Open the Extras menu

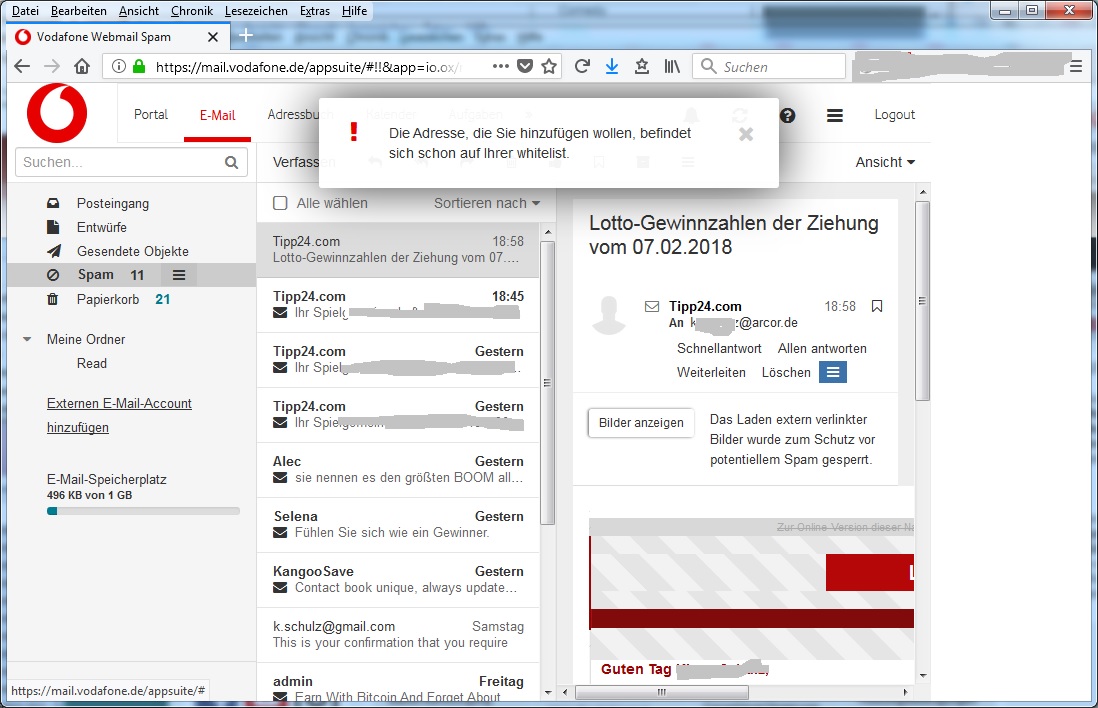[314, 11]
